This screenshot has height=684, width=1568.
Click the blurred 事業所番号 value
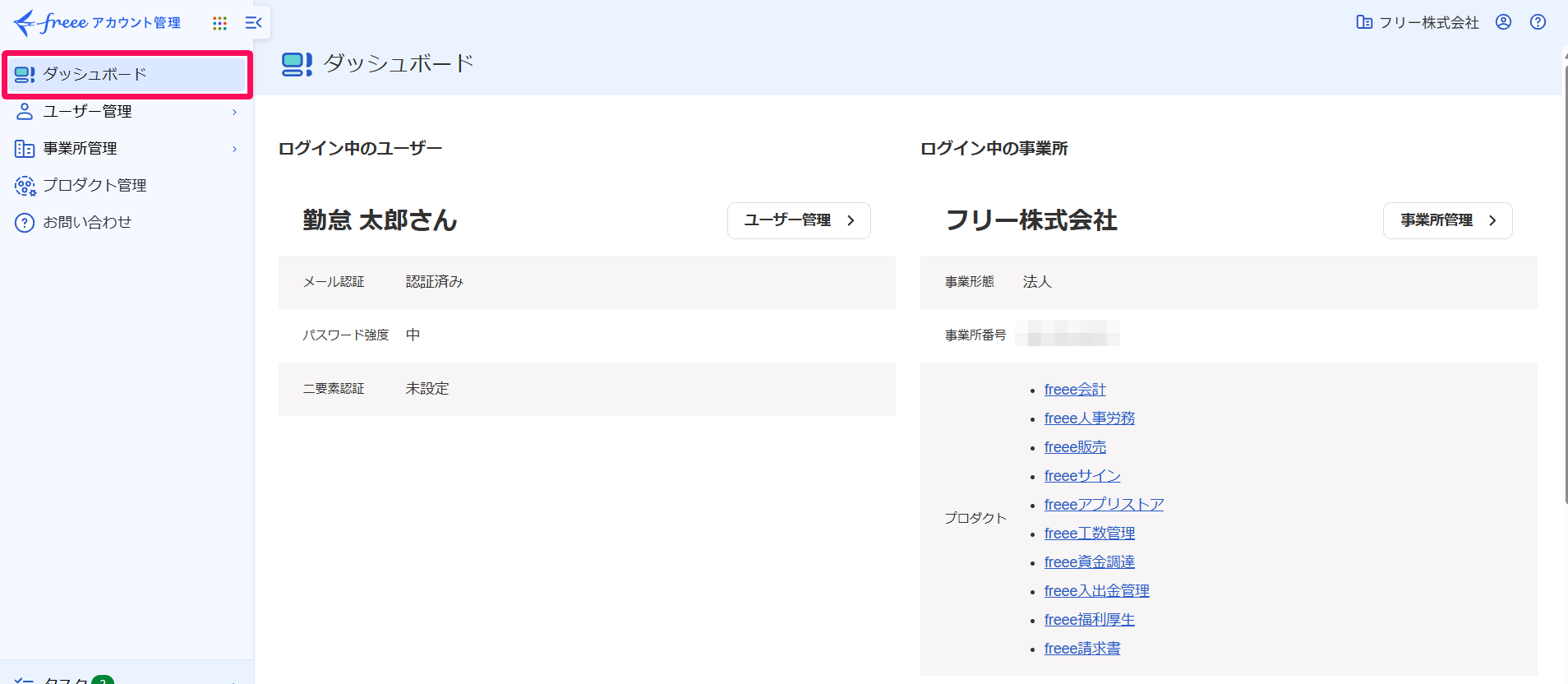coord(1068,334)
